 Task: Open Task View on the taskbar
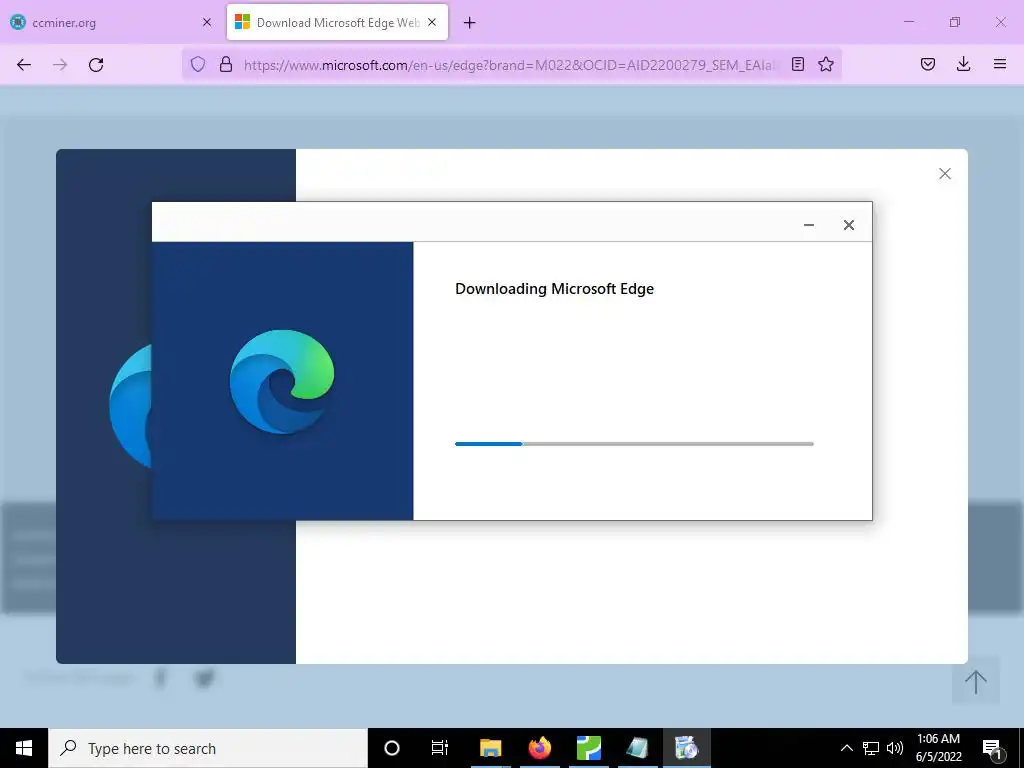pos(440,748)
